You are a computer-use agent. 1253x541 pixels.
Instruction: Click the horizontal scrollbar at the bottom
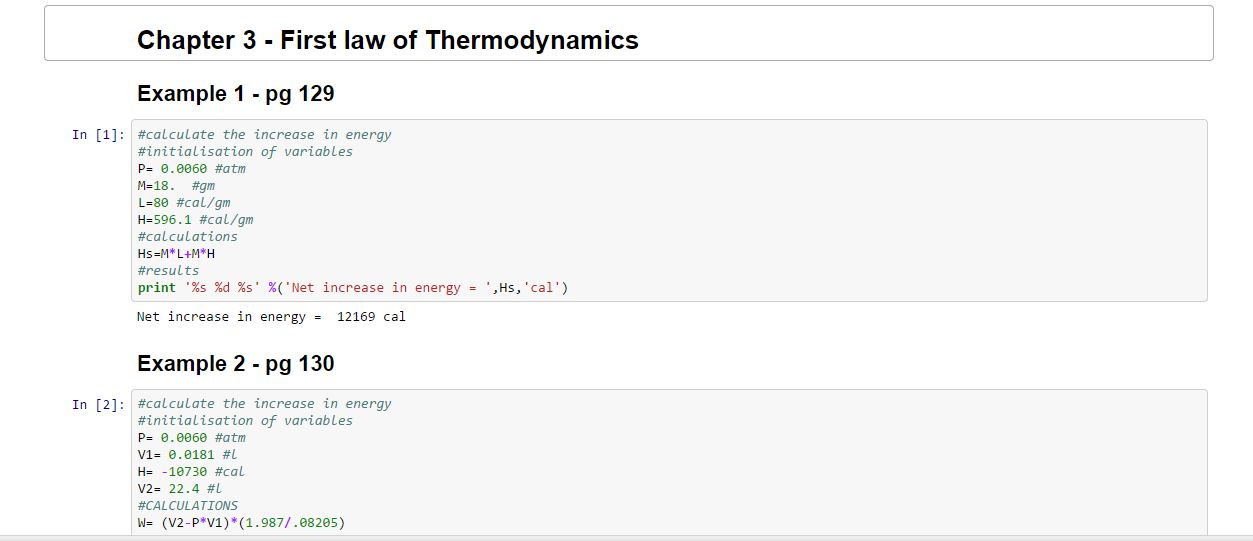pyautogui.click(x=626, y=538)
